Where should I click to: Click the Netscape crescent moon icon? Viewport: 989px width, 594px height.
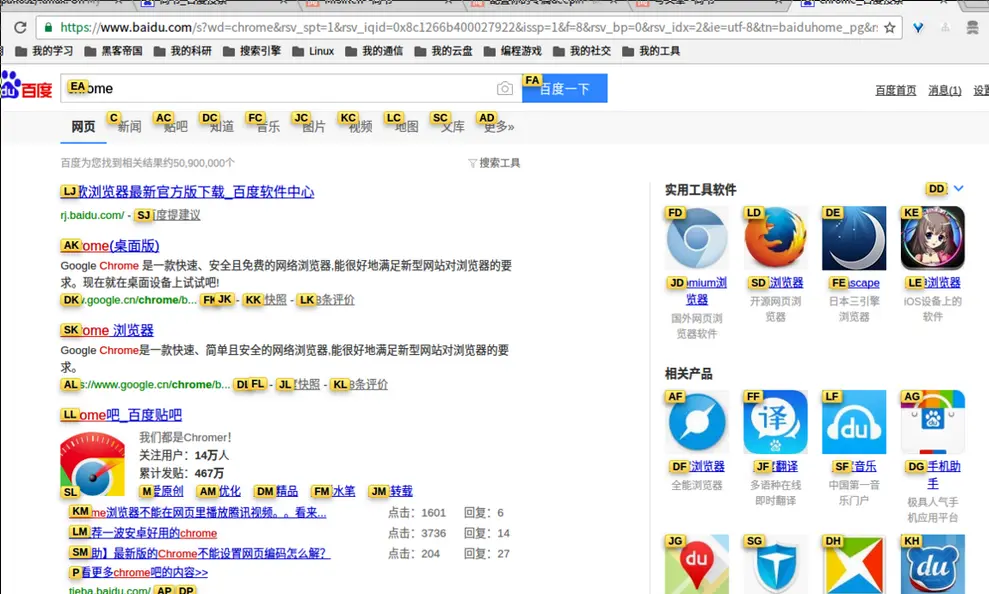[x=853, y=238]
